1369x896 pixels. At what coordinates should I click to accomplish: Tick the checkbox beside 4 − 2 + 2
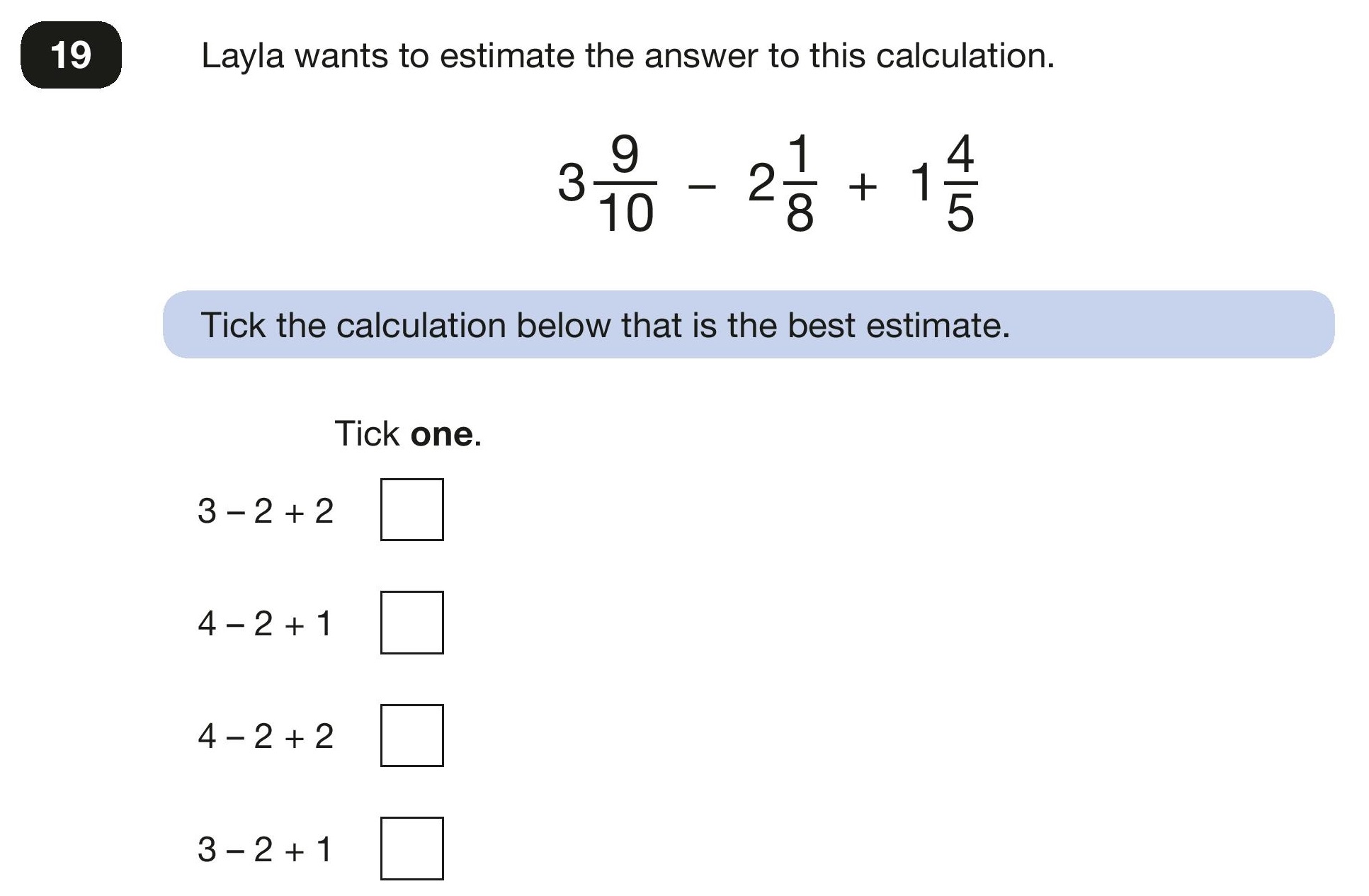pos(411,735)
